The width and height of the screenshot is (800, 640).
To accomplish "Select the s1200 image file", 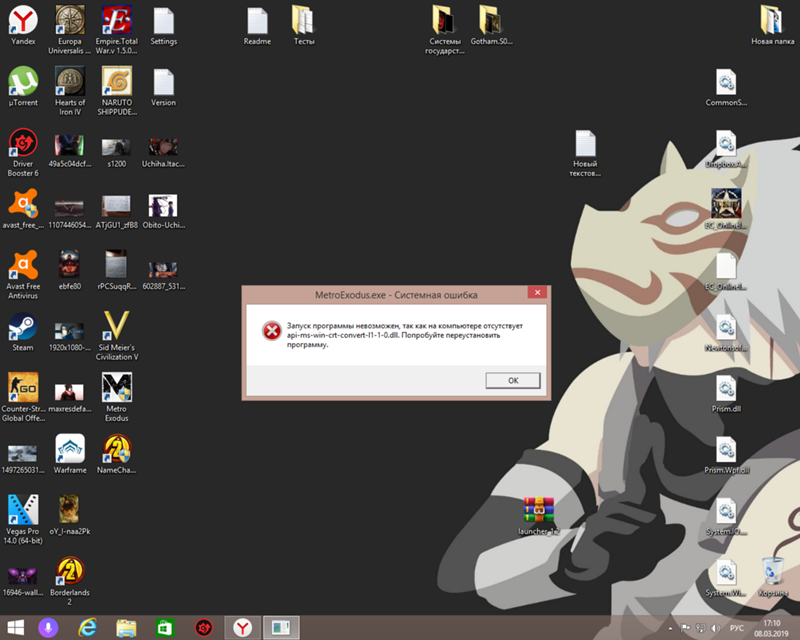I will click(x=117, y=151).
